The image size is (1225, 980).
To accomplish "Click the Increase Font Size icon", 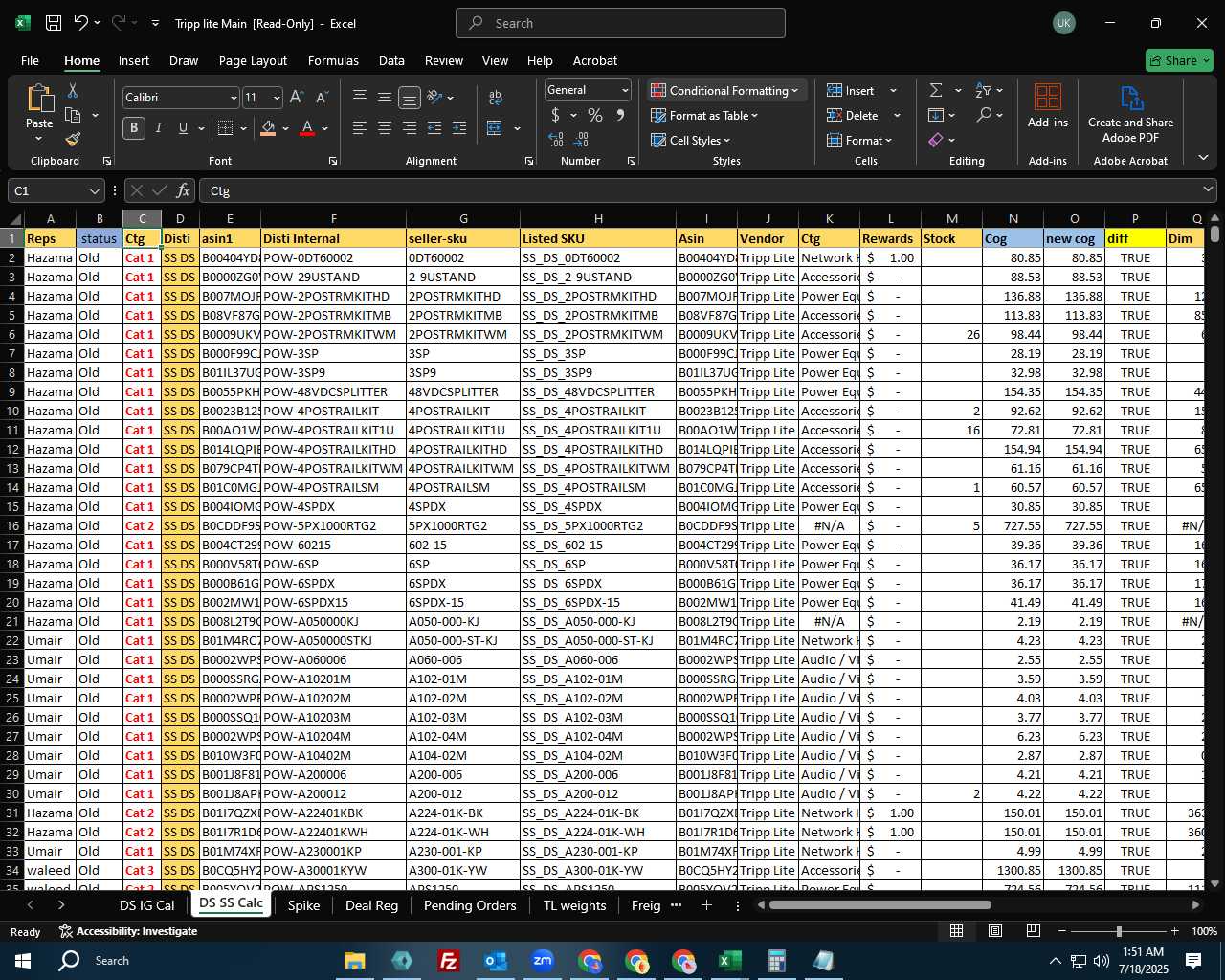I will [297, 98].
